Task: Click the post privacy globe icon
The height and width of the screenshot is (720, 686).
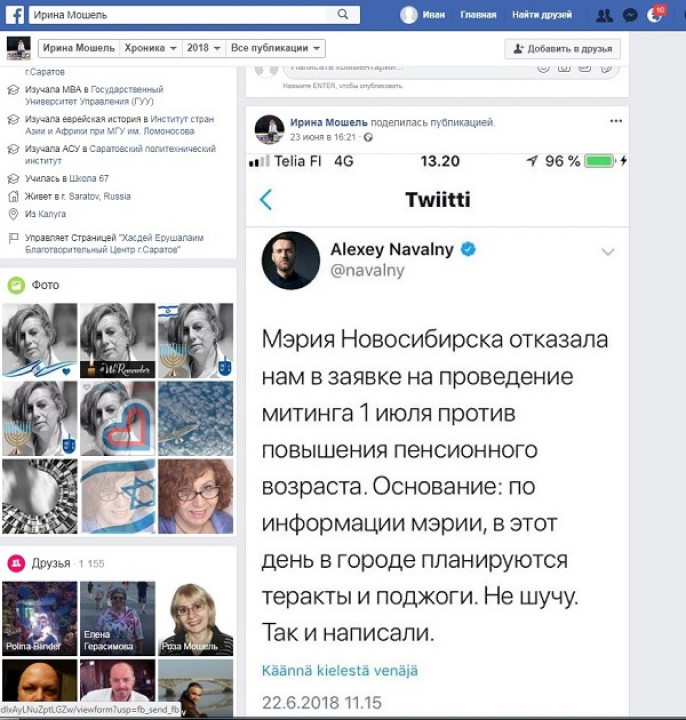Action: 368,137
